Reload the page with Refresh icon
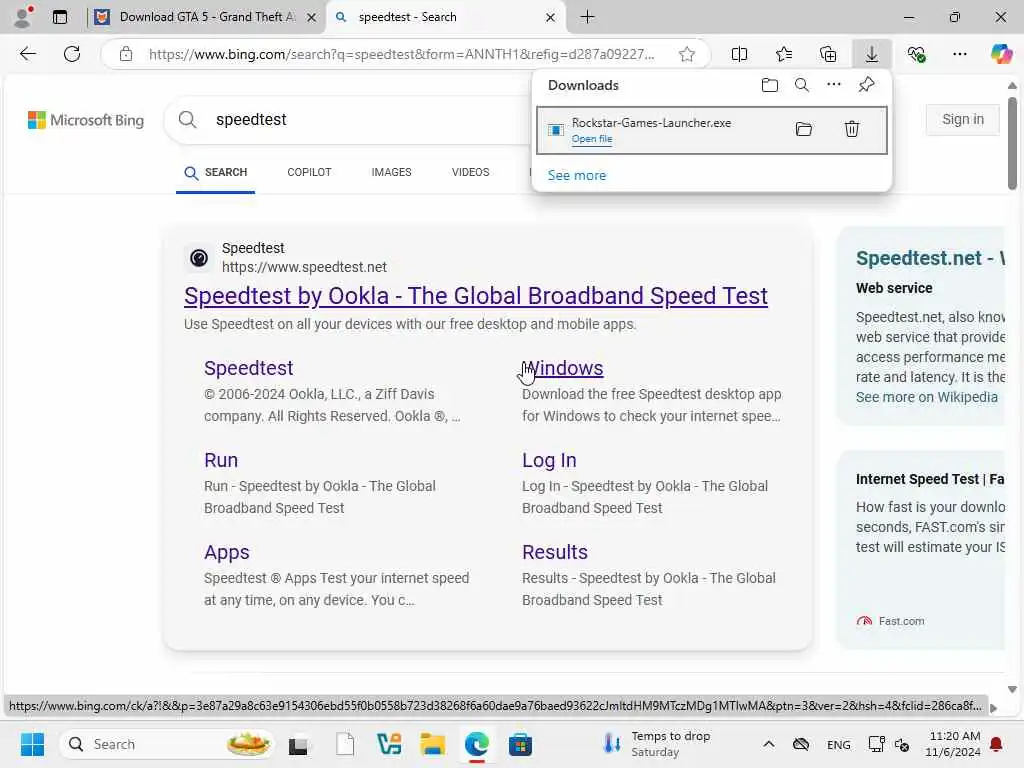 (72, 54)
